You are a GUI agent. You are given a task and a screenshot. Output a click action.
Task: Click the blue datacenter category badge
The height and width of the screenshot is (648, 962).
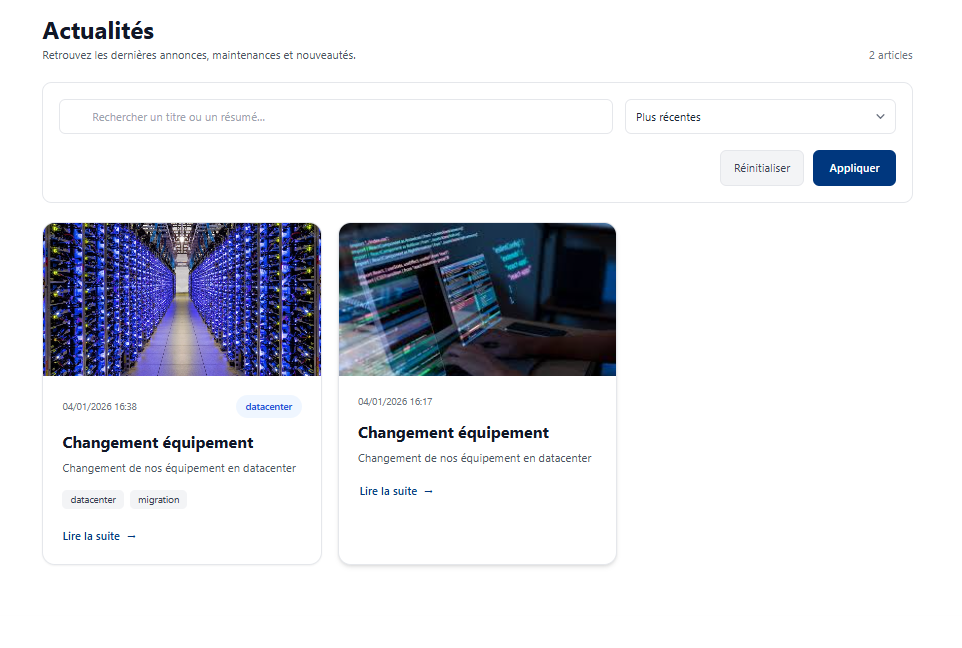pyautogui.click(x=268, y=407)
